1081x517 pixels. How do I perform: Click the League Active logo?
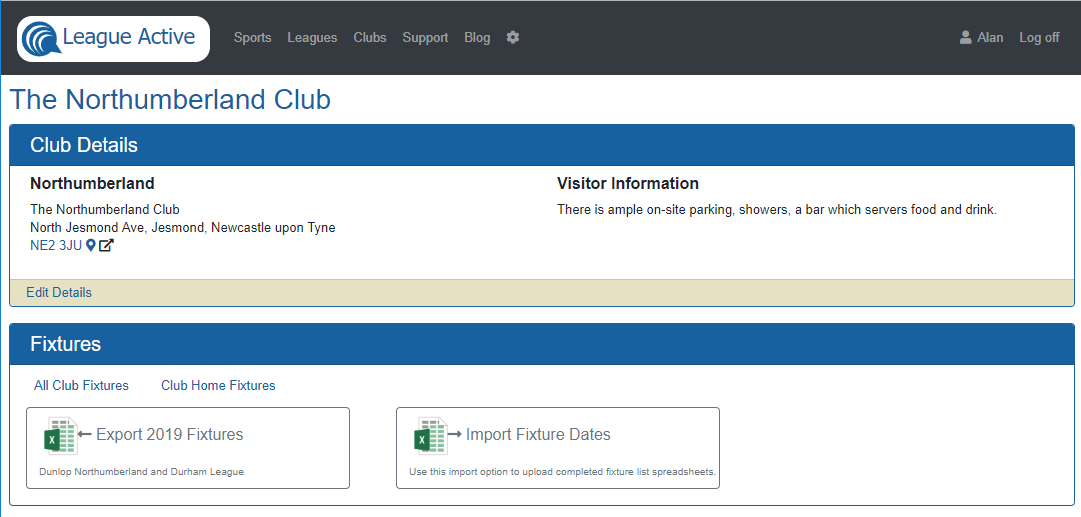[x=113, y=38]
